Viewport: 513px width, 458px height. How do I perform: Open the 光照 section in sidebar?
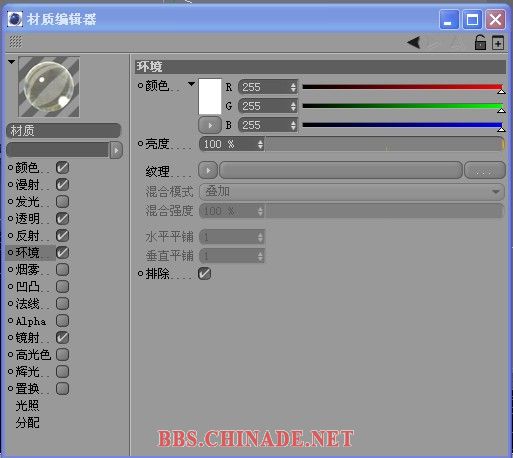pos(27,406)
